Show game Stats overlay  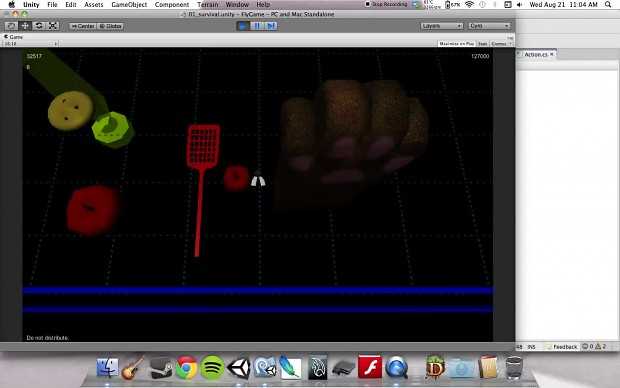[482, 44]
